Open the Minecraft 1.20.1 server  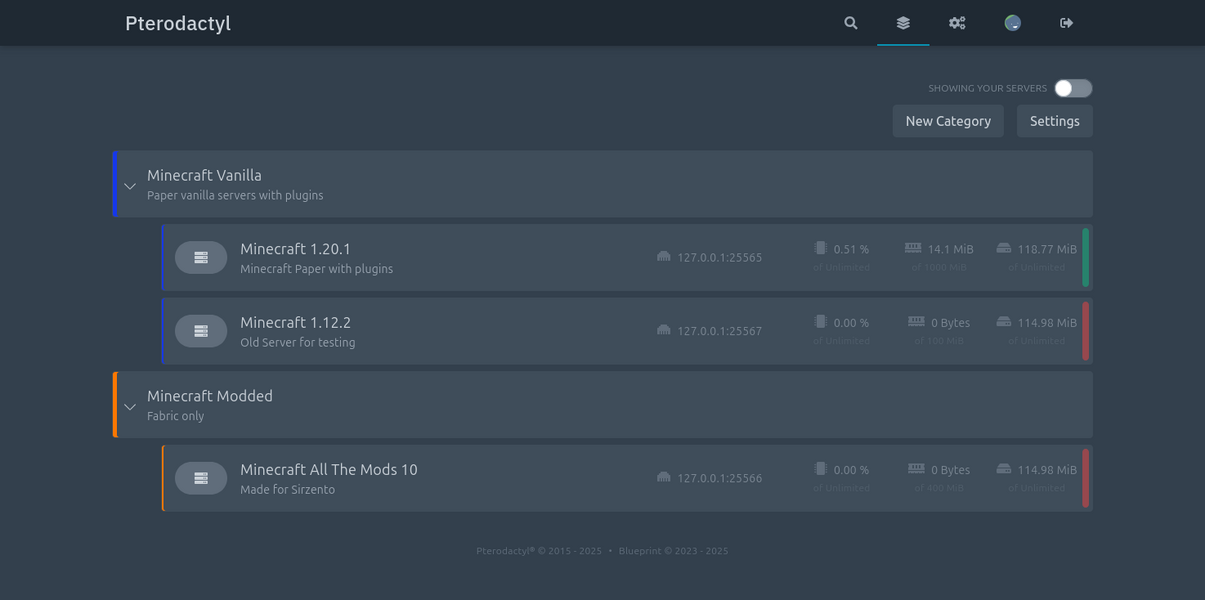tap(627, 258)
